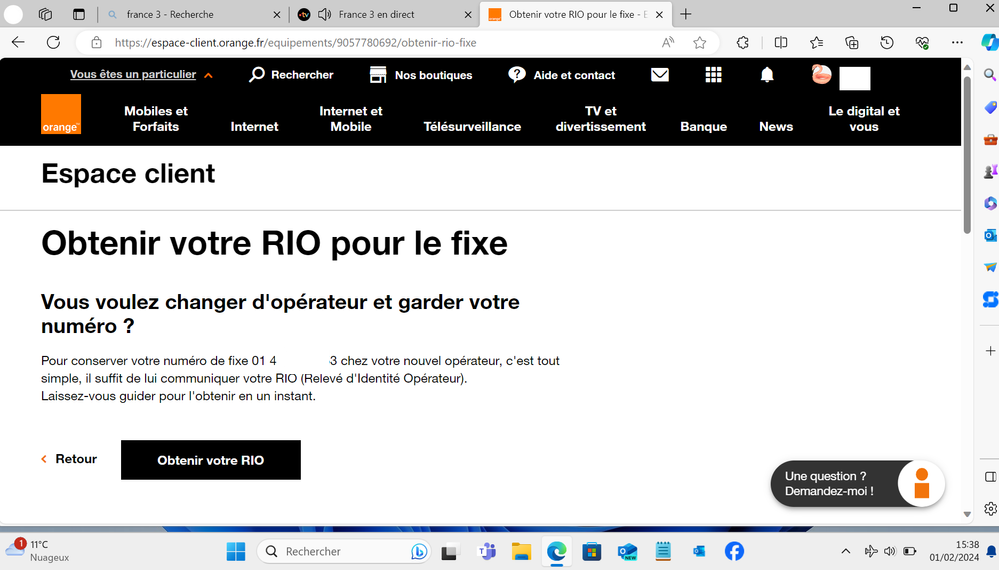Click the Obtenir votre RIO button
Viewport: 999px width, 570px height.
211,460
